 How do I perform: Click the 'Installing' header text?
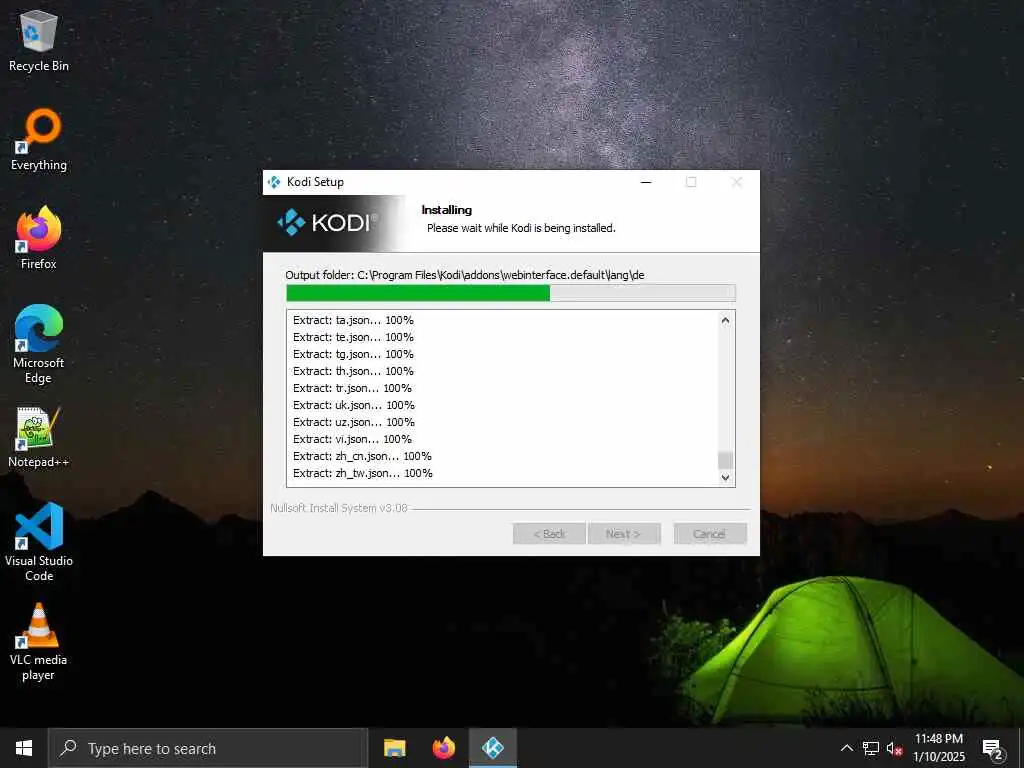[447, 210]
